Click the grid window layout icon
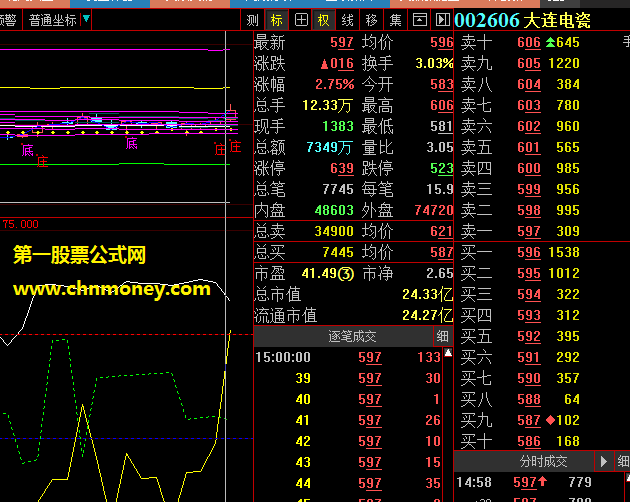 tap(301, 20)
